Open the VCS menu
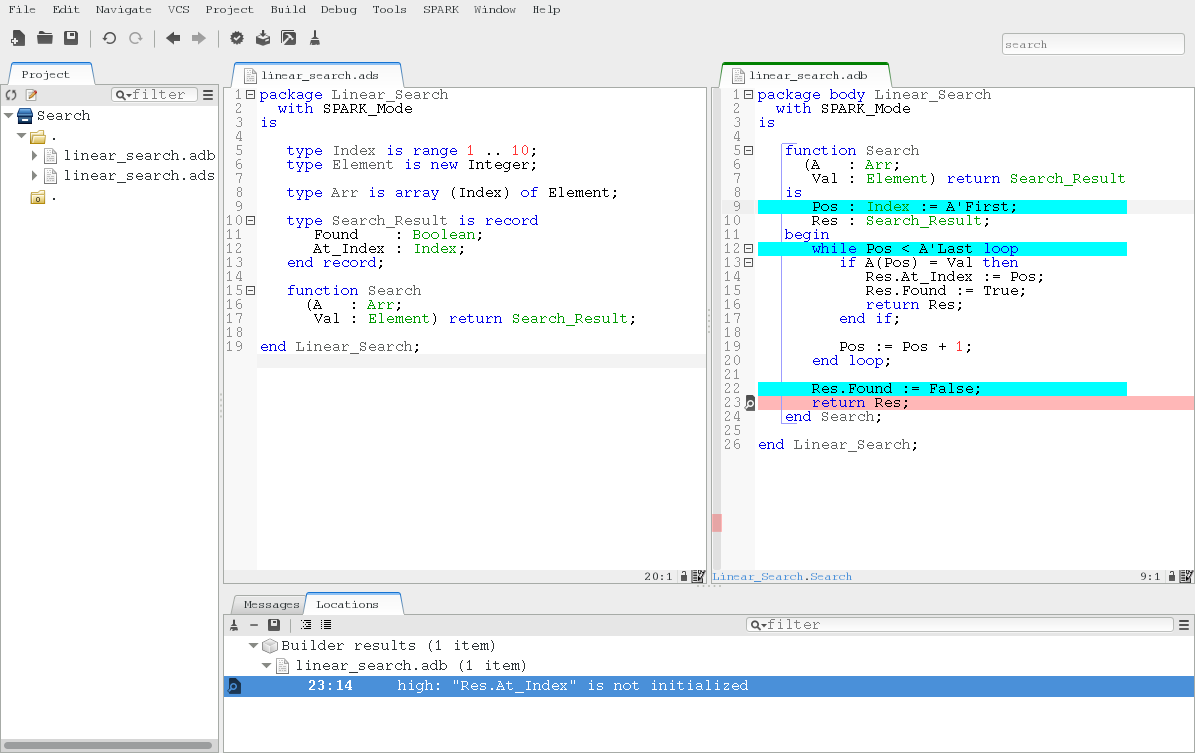 178,9
